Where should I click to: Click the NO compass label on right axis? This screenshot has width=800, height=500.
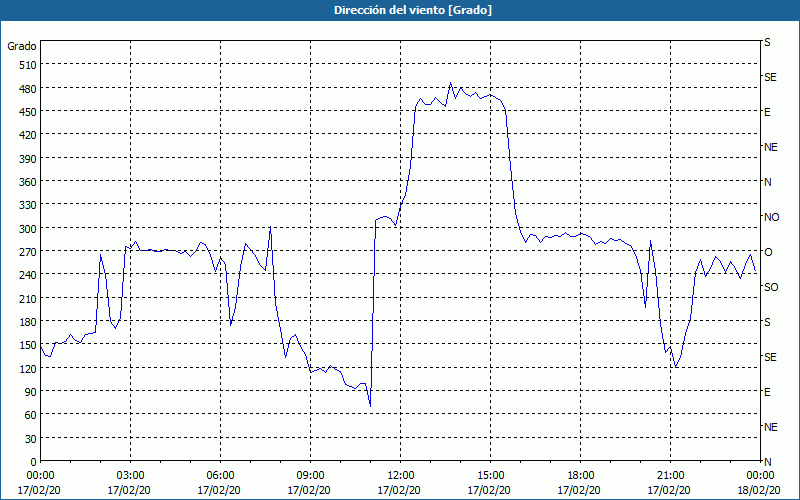[x=771, y=217]
